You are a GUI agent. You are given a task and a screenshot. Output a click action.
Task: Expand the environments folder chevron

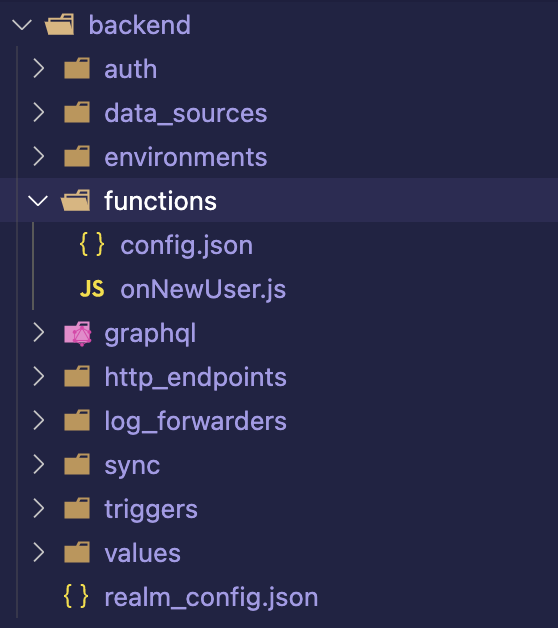(x=38, y=157)
